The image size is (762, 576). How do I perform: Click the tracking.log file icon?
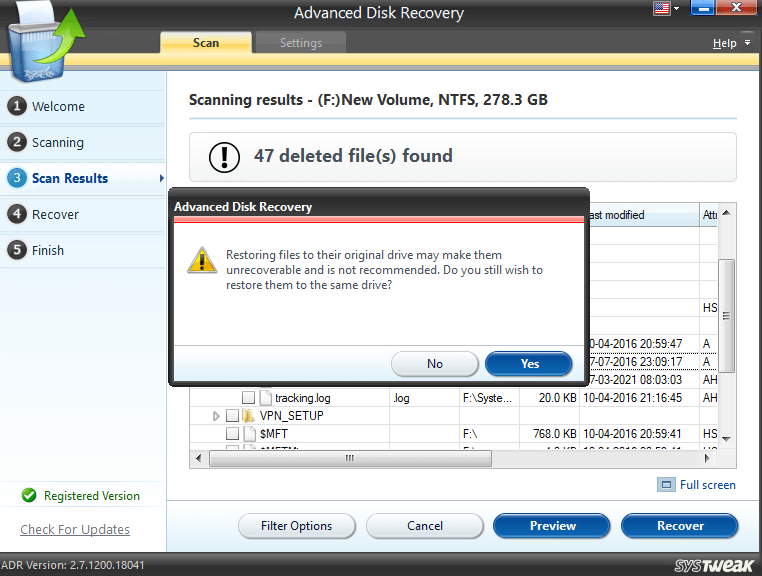(265, 398)
